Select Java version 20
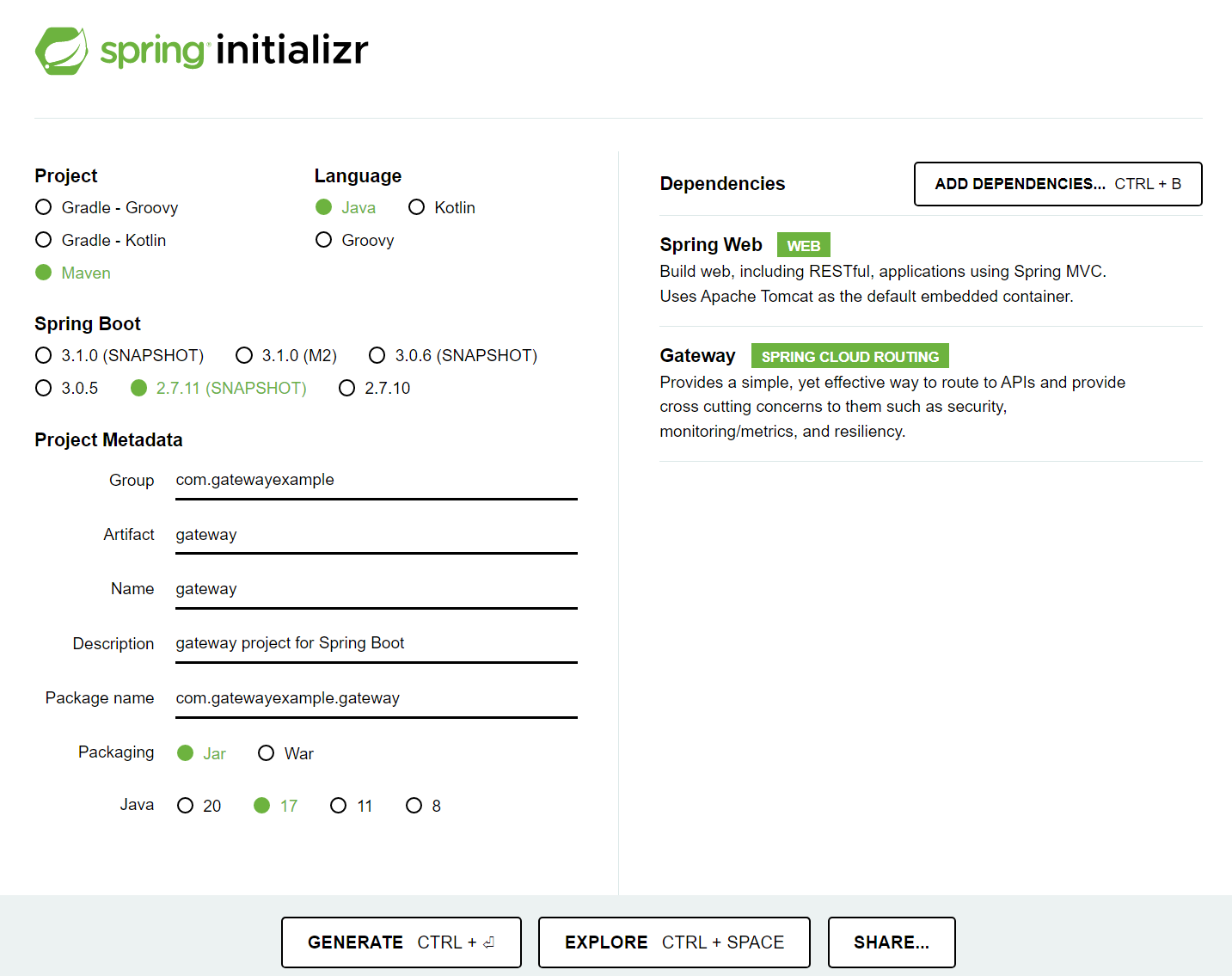Image resolution: width=1232 pixels, height=976 pixels. pyautogui.click(x=186, y=805)
